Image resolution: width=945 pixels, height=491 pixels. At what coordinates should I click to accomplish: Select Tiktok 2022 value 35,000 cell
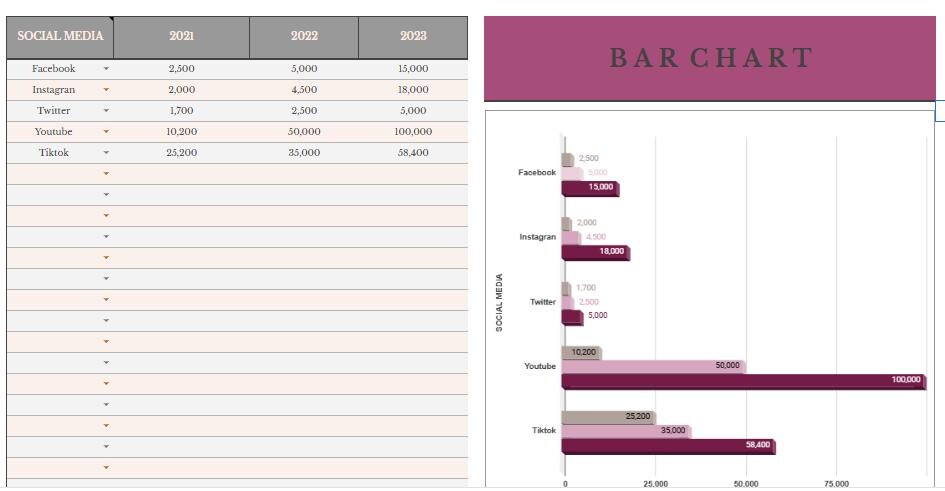tap(304, 153)
